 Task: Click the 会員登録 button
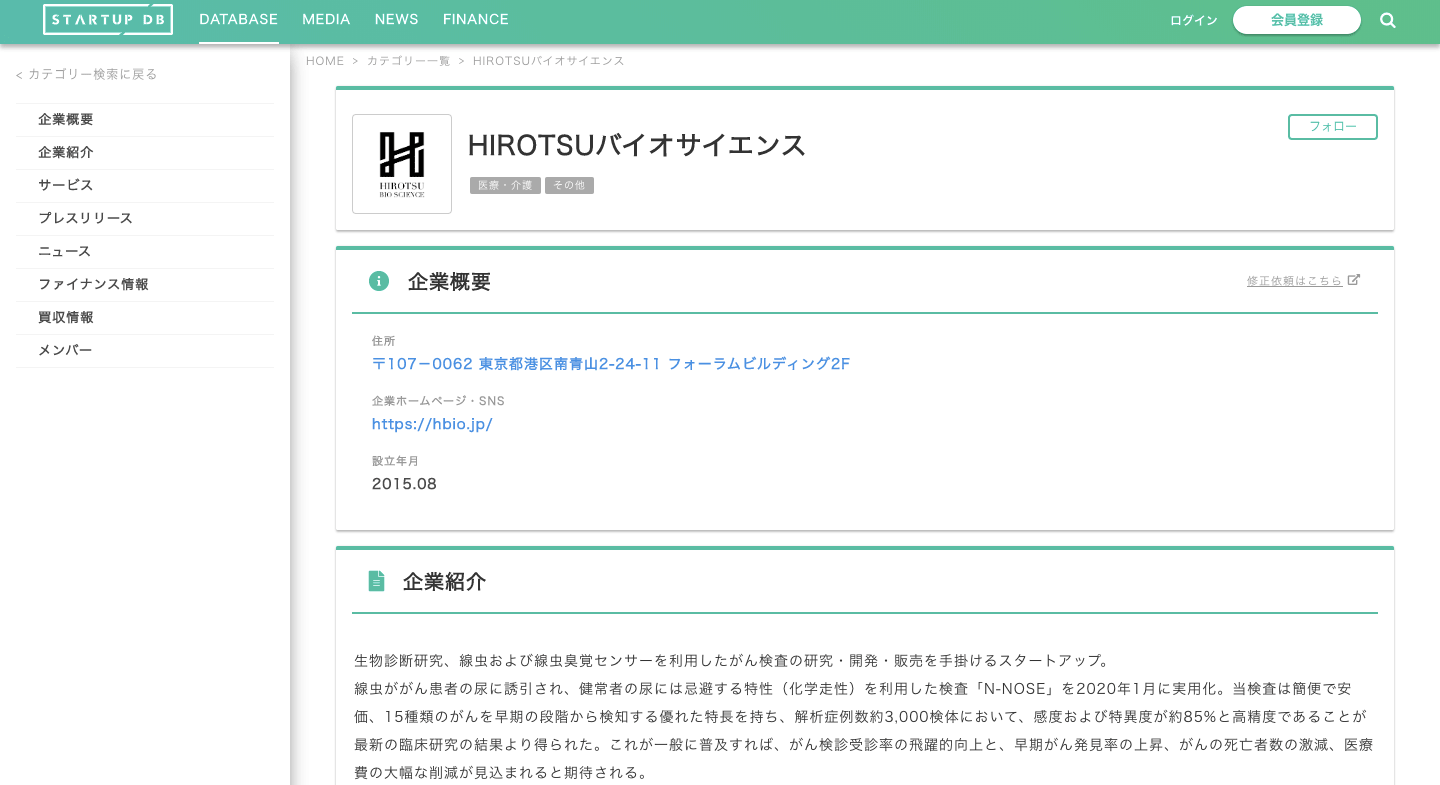pyautogui.click(x=1297, y=20)
